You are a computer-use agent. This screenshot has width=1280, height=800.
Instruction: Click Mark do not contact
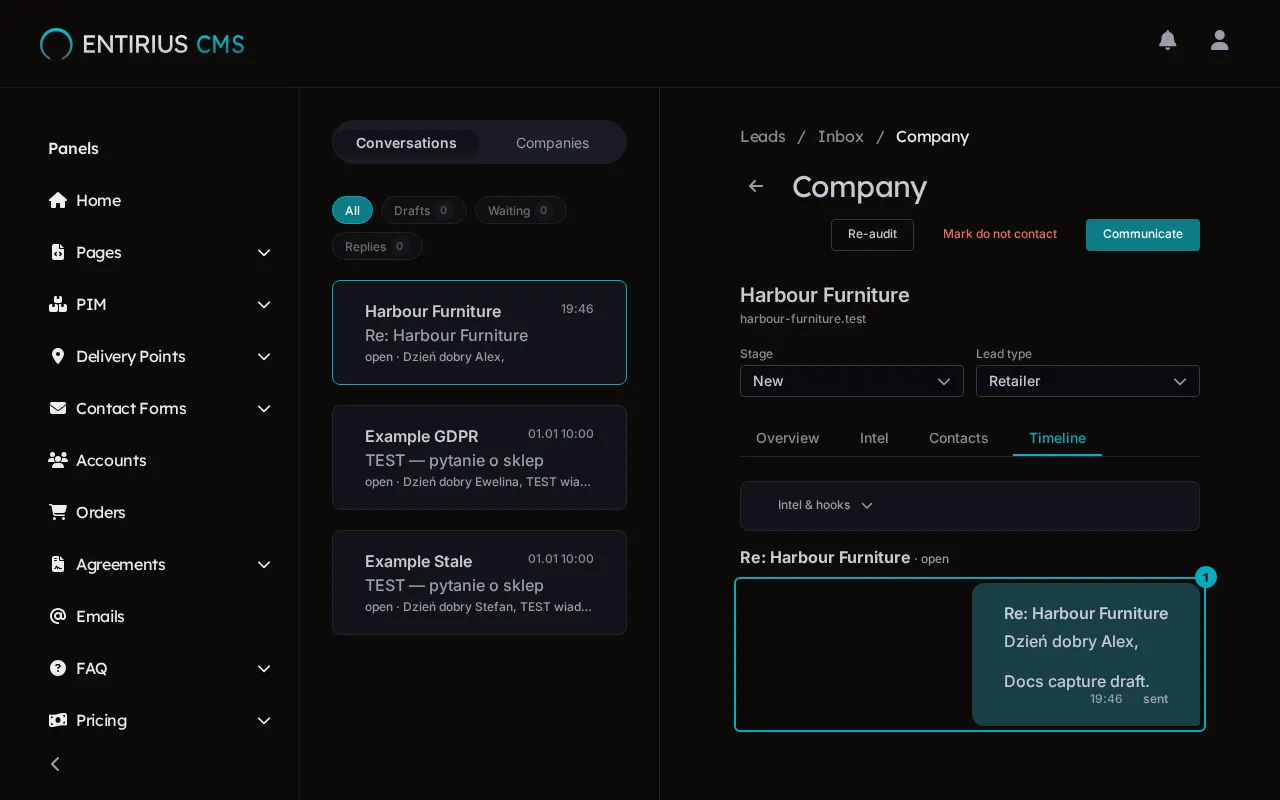[1000, 234]
